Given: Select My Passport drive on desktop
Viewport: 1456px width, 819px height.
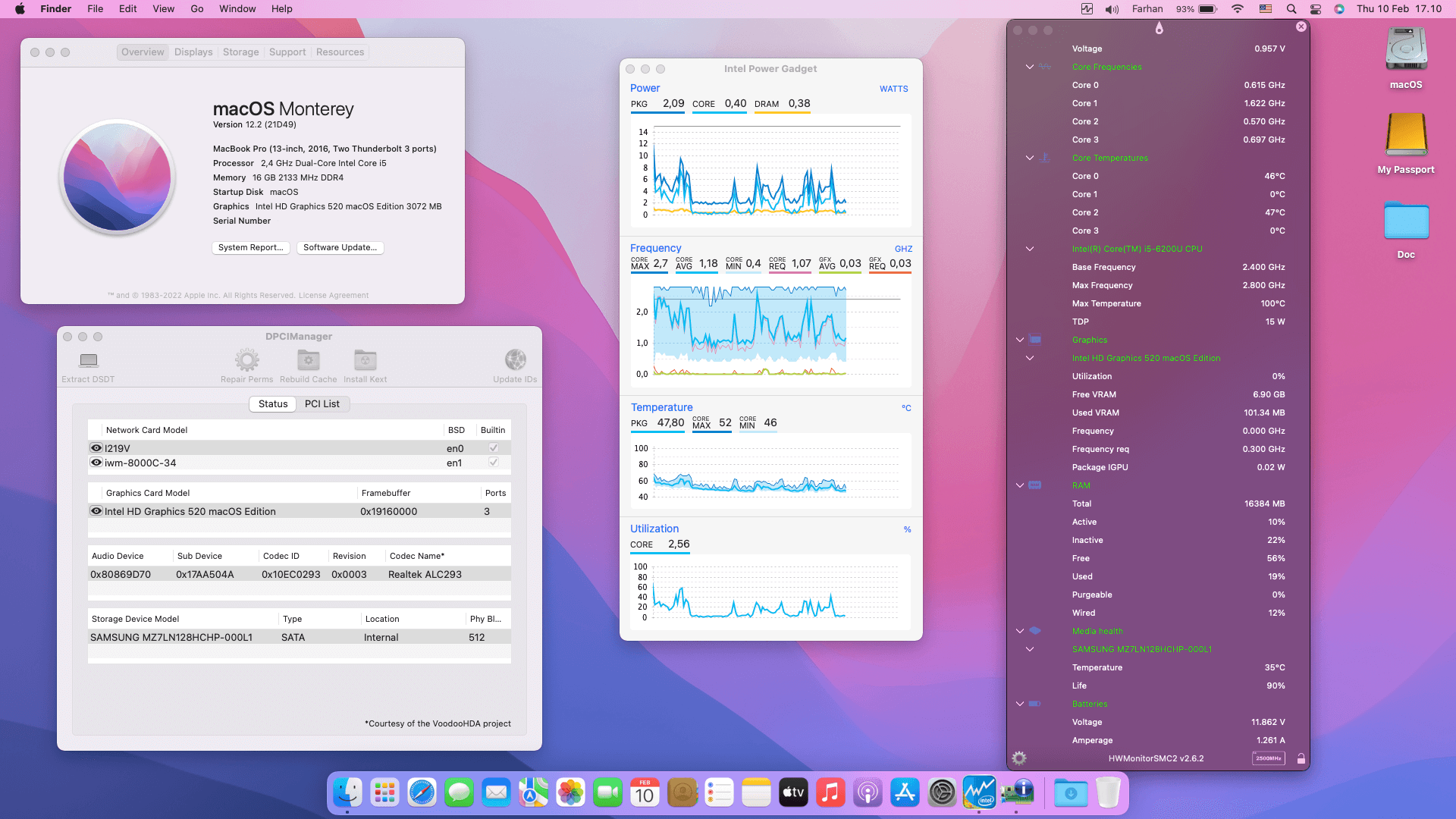Looking at the screenshot, I should pyautogui.click(x=1406, y=135).
